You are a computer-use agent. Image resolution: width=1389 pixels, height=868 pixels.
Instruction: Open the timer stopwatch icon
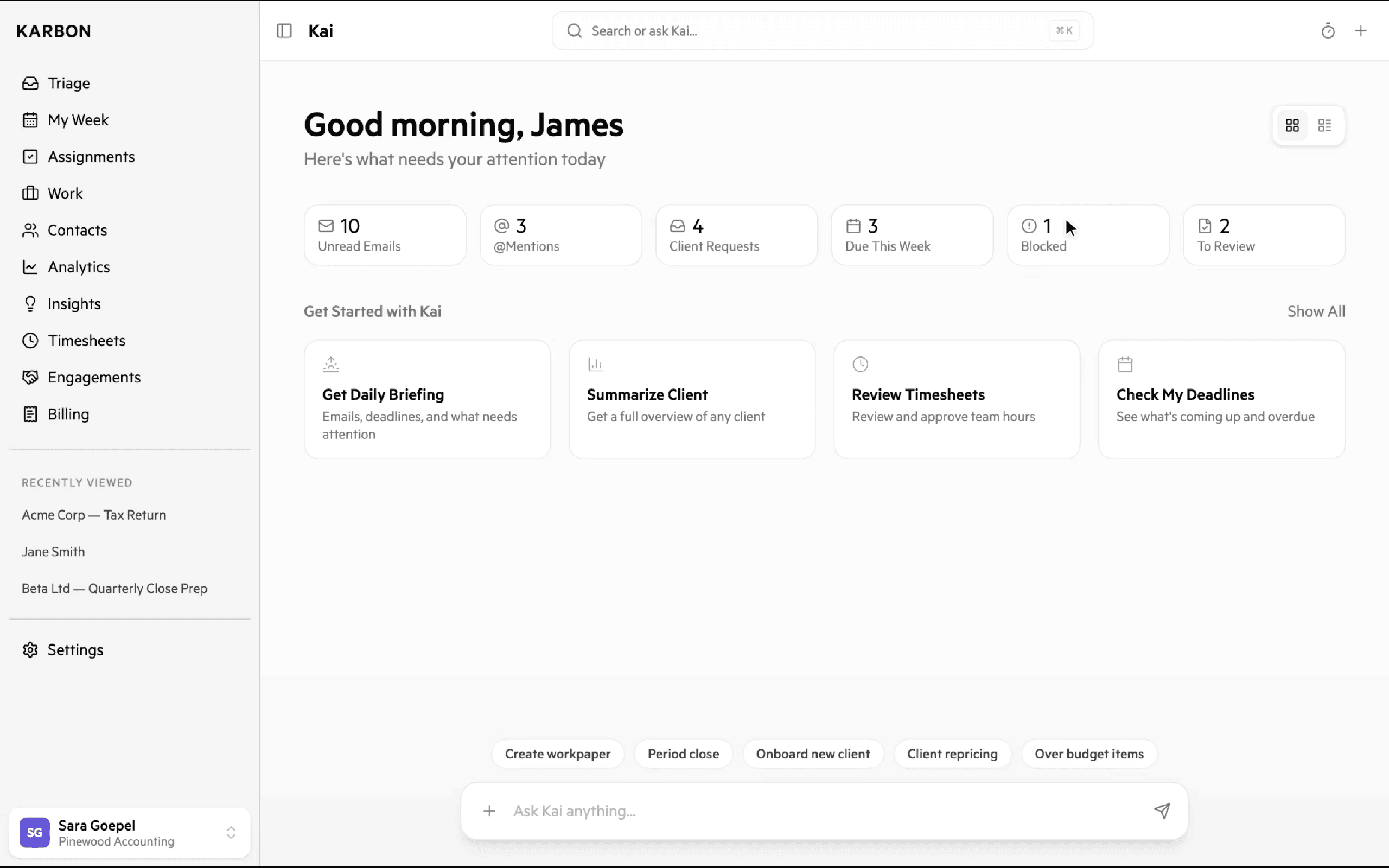coord(1328,31)
